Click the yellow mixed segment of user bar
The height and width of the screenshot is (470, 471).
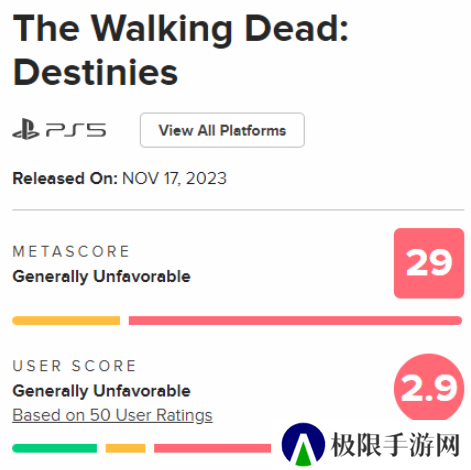click(125, 448)
